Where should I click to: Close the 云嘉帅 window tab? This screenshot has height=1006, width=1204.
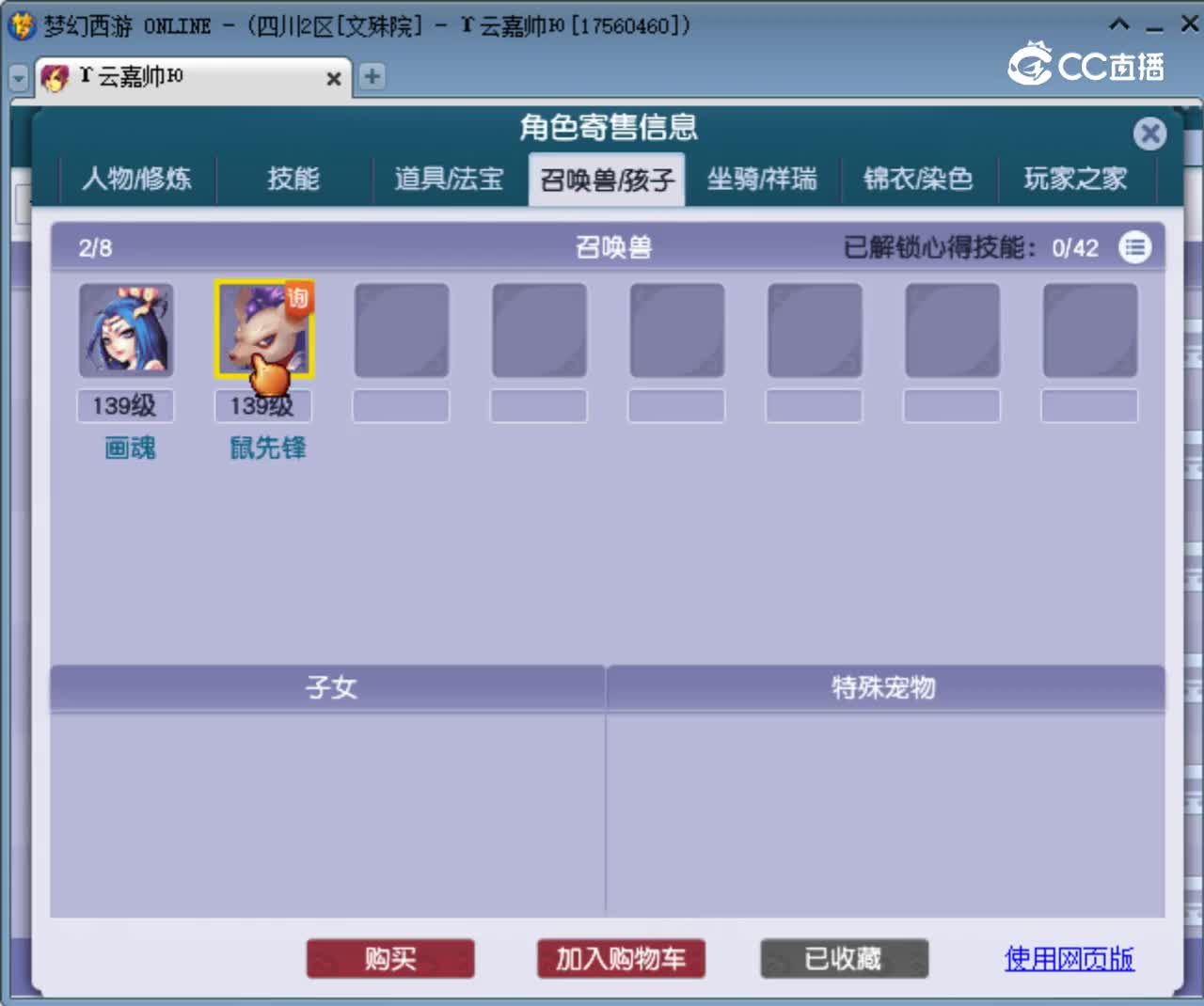(333, 79)
